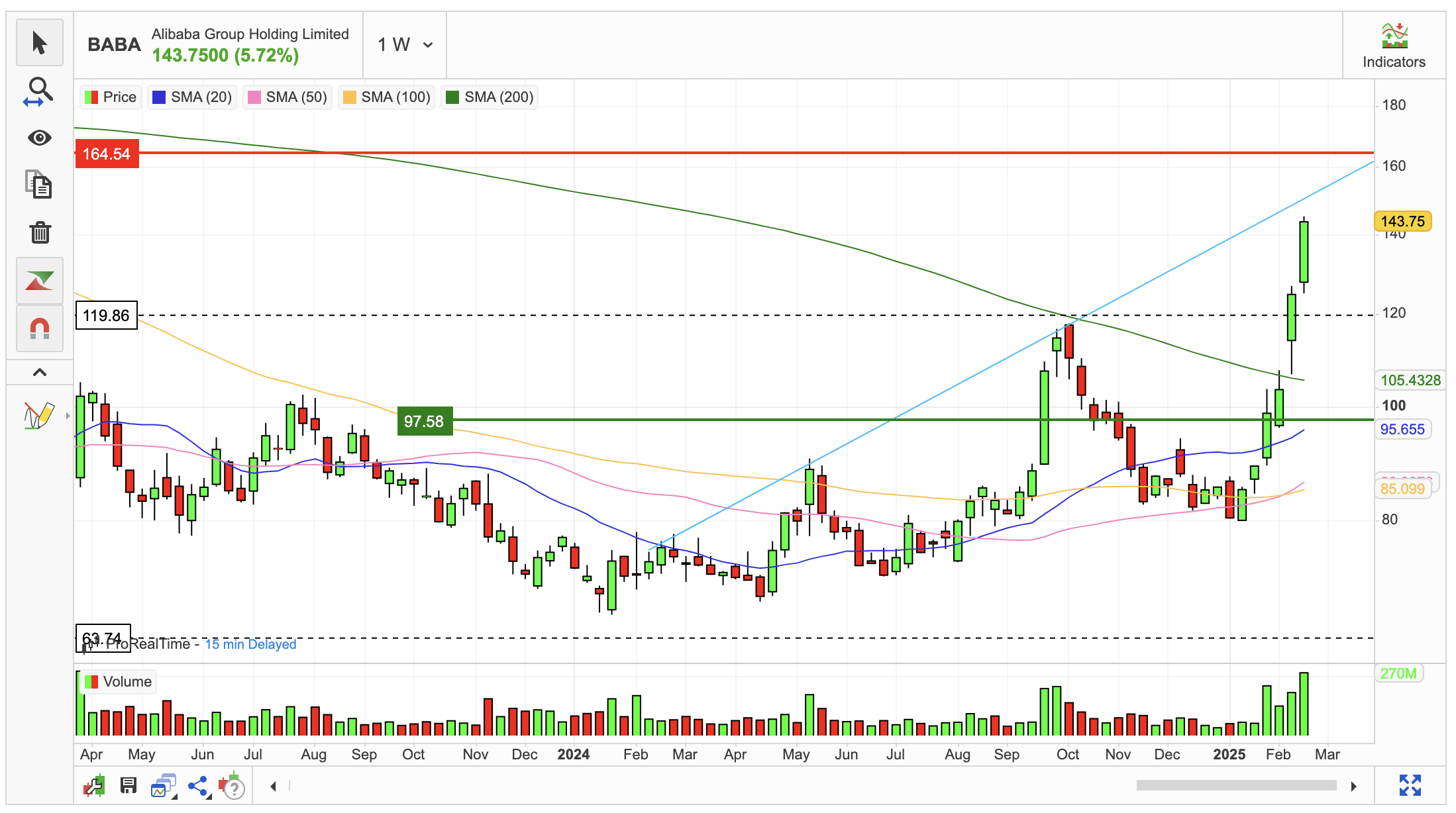Click the 143.75 current price tag

[x=1403, y=221]
